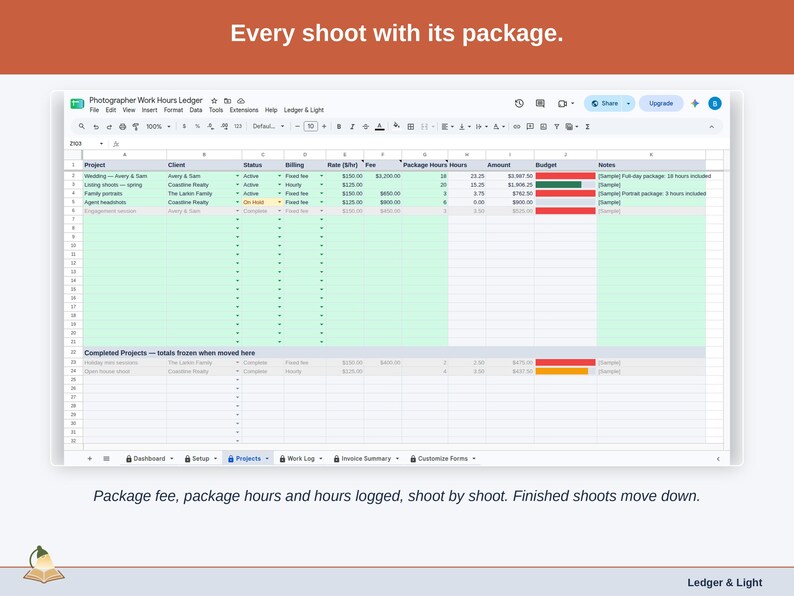This screenshot has height=596, width=794.
Task: Click the undo arrow icon
Action: tap(96, 127)
